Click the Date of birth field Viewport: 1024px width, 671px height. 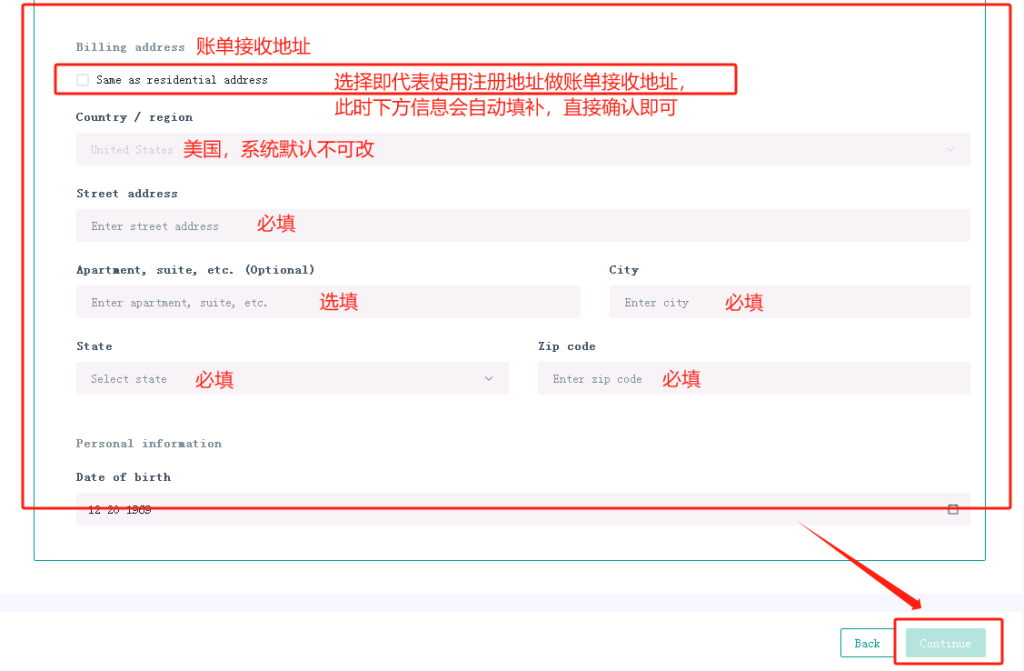pyautogui.click(x=523, y=510)
